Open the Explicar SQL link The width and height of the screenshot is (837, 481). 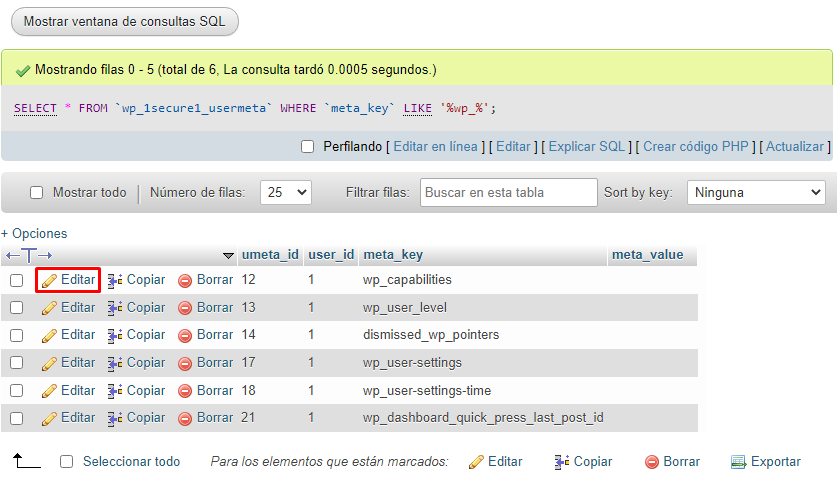(x=587, y=147)
